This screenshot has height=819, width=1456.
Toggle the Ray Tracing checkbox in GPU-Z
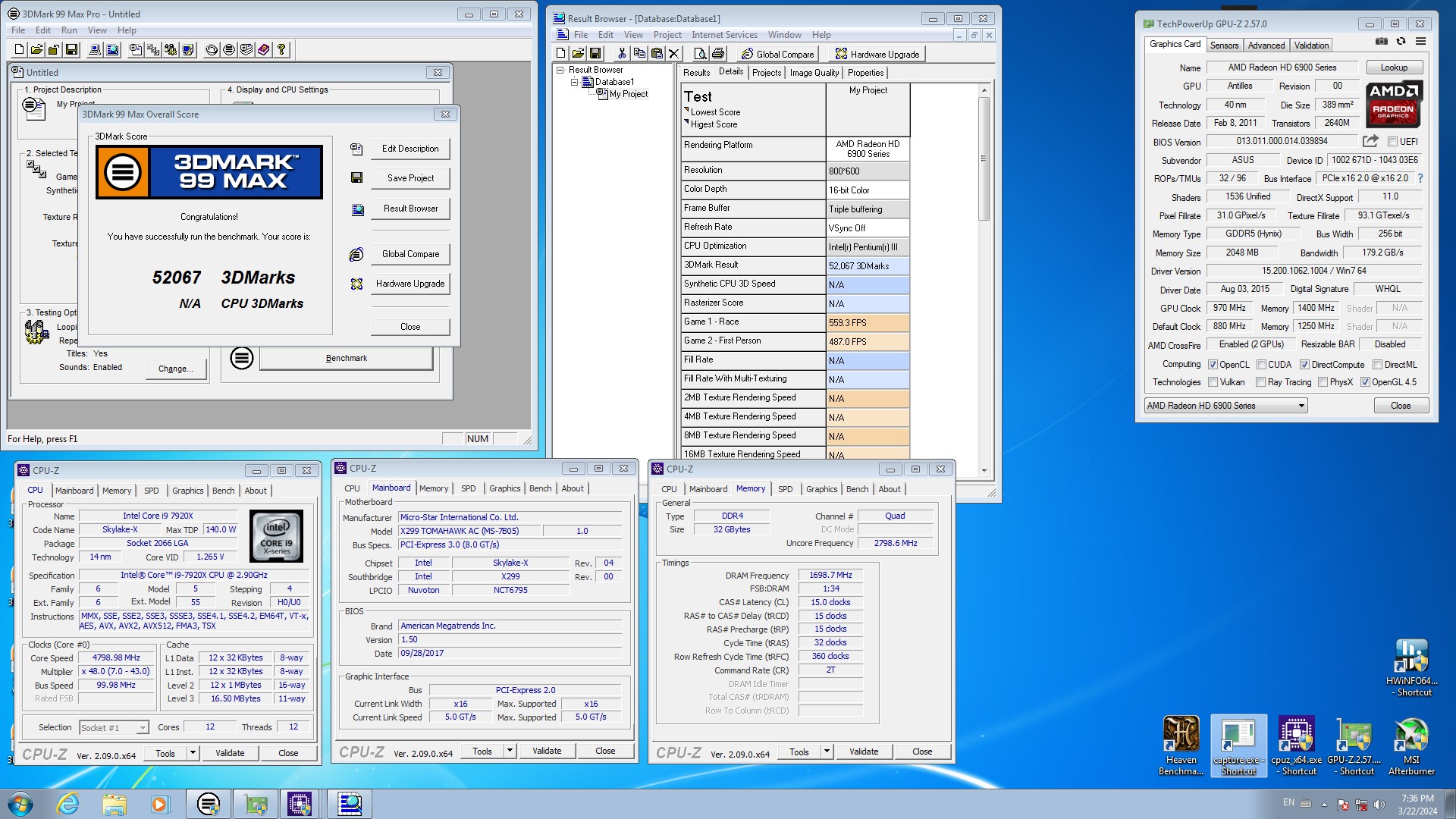(1260, 382)
